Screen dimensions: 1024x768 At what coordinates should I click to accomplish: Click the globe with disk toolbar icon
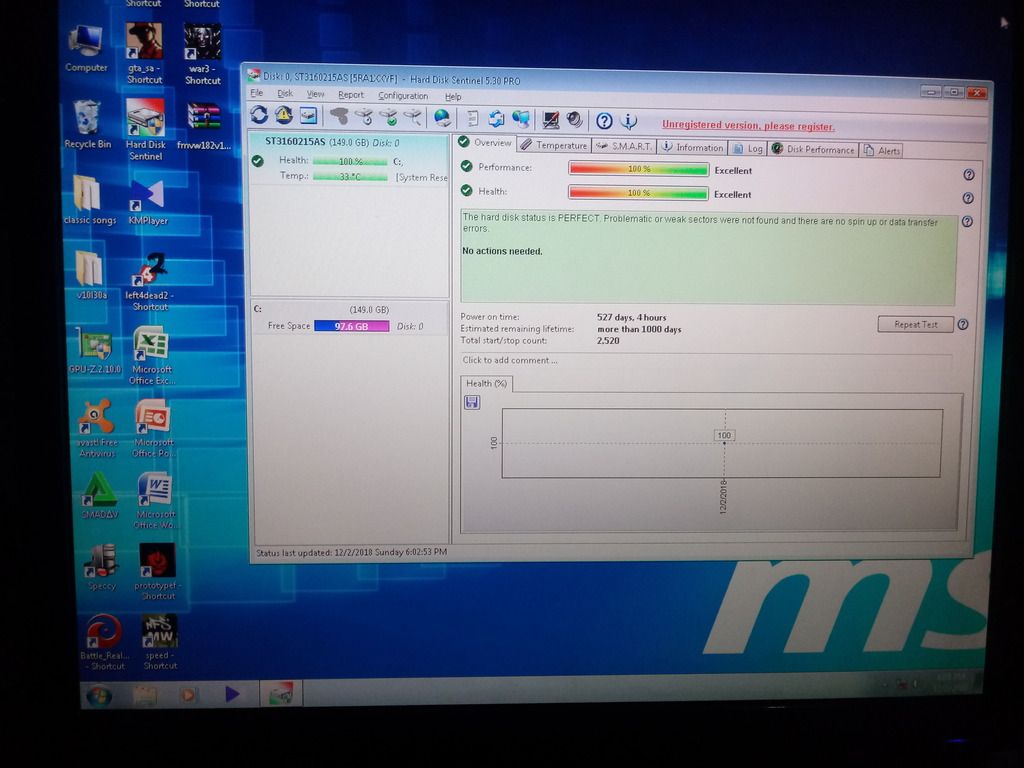(x=442, y=118)
